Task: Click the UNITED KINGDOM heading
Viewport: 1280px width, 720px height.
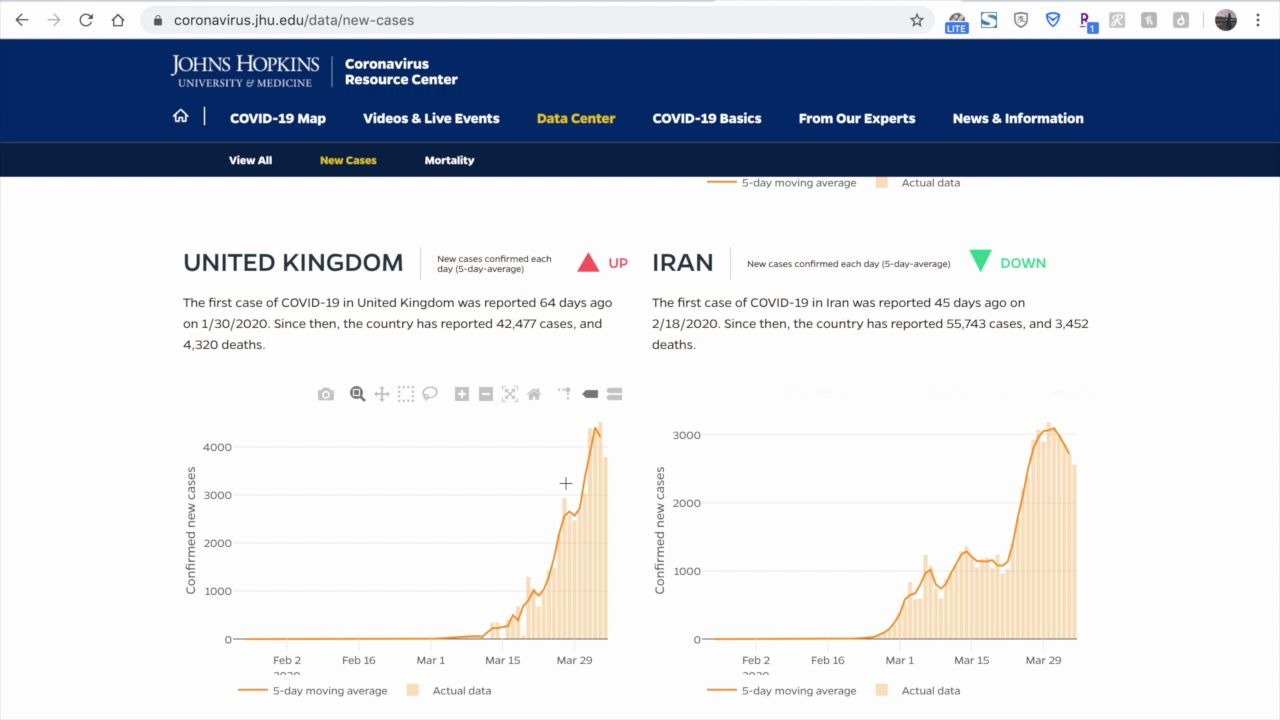Action: tap(293, 263)
